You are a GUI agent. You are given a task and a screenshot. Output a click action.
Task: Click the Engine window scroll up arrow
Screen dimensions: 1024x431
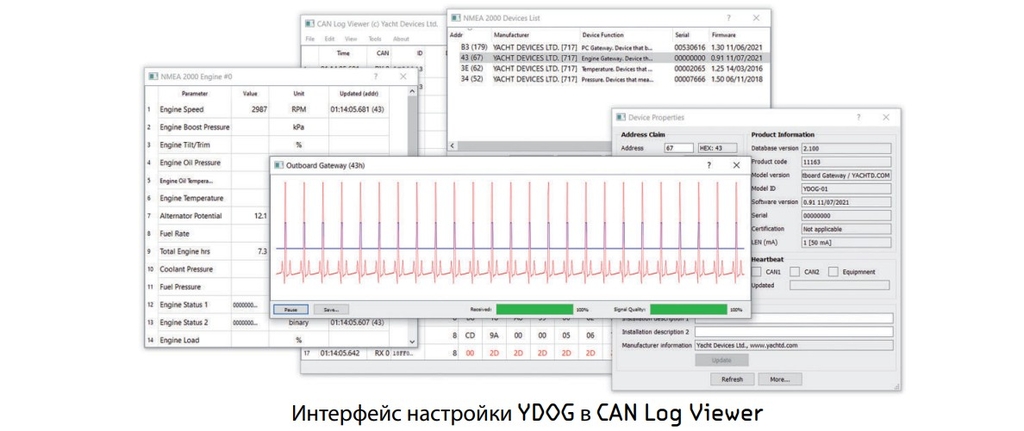412,92
